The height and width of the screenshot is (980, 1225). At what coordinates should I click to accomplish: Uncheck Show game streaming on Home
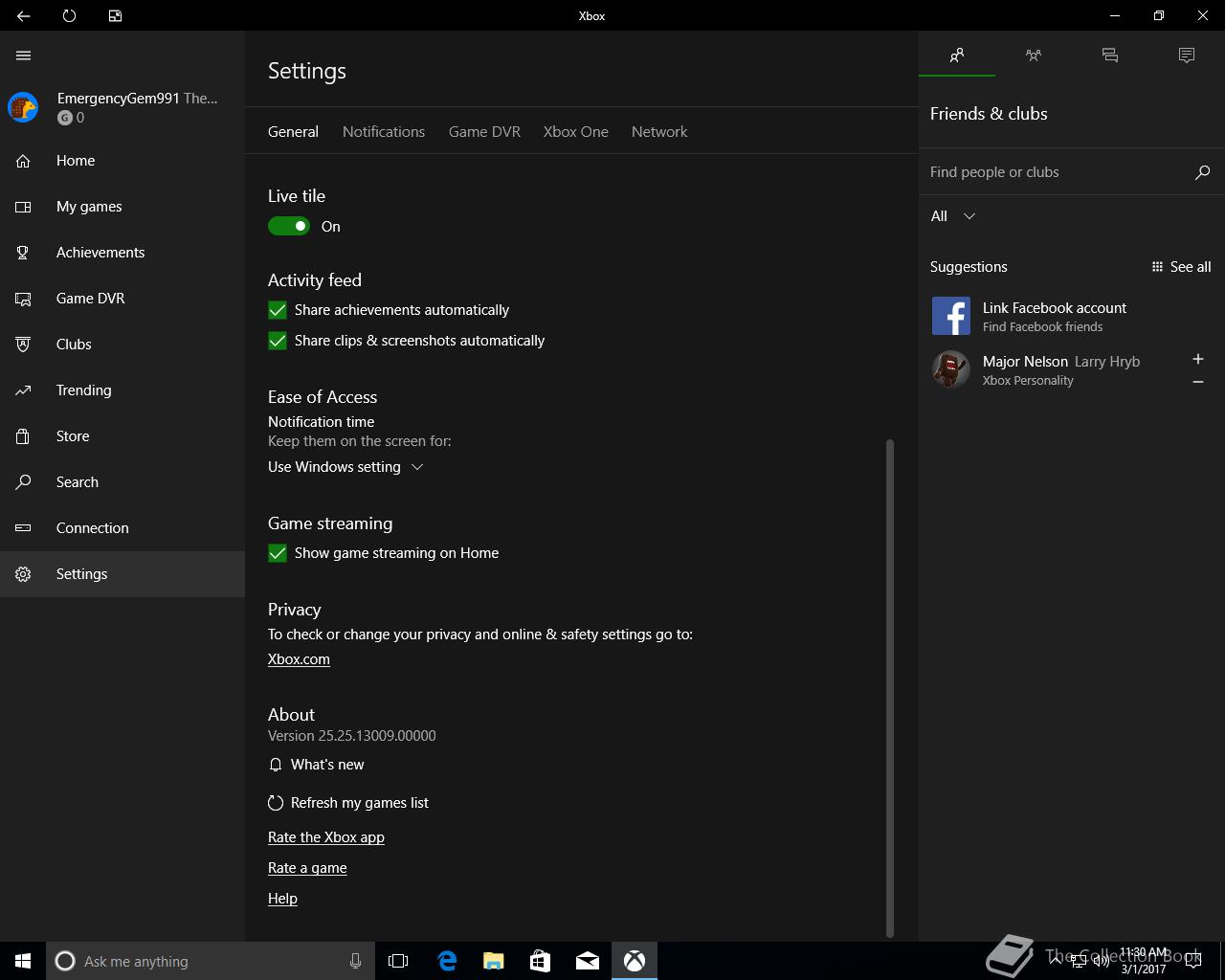[278, 553]
